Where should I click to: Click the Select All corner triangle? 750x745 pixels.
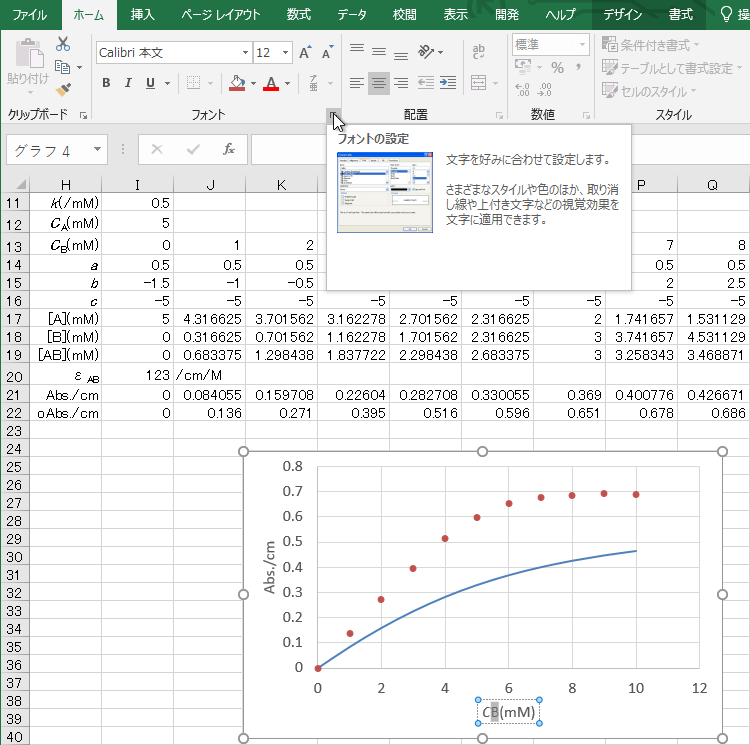[21, 184]
